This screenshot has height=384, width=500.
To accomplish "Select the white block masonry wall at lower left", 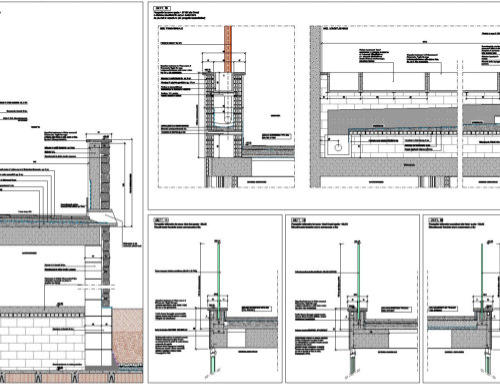I will click(x=42, y=343).
